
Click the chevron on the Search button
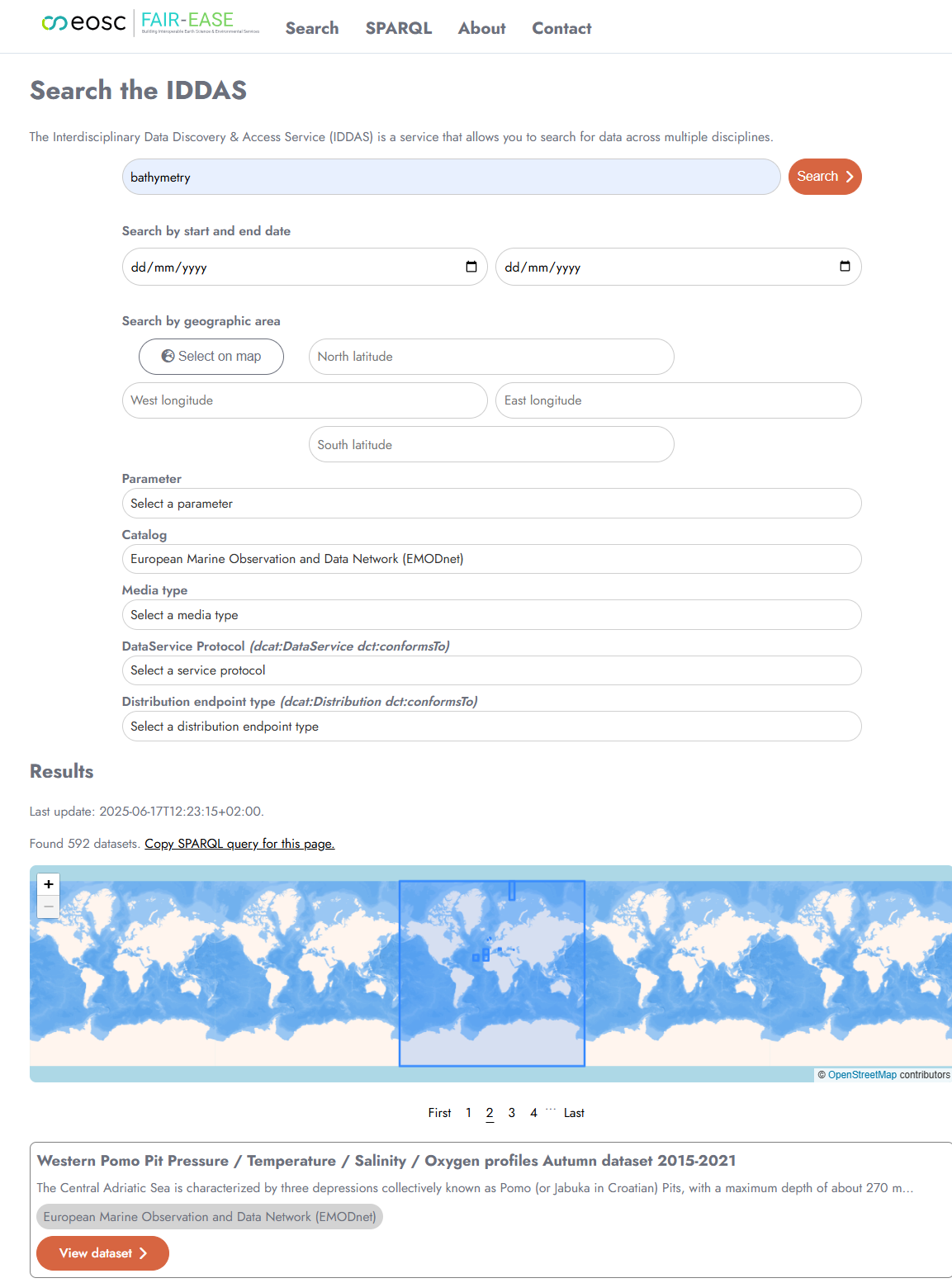(x=849, y=176)
